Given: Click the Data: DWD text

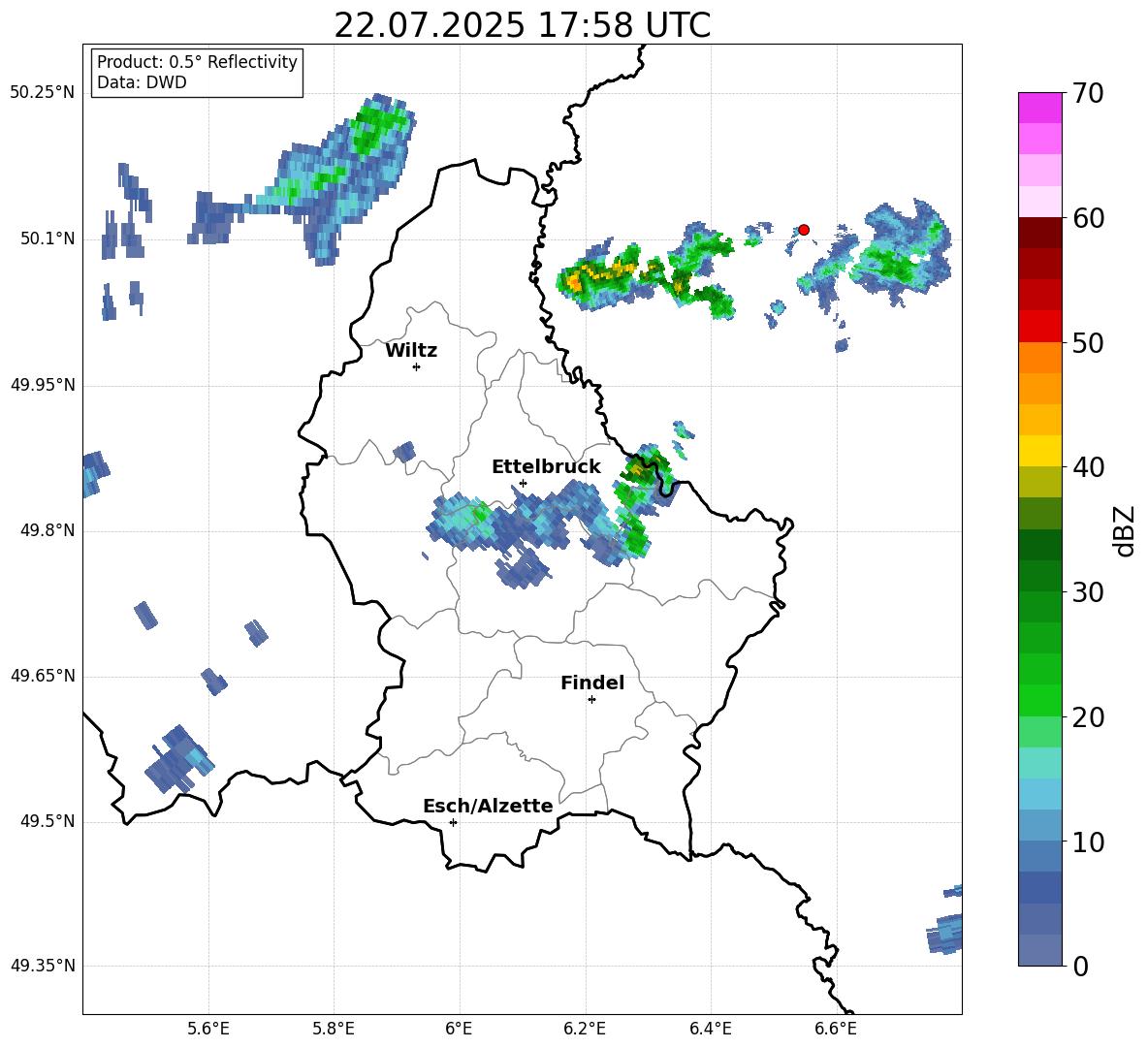Looking at the screenshot, I should click(x=142, y=82).
